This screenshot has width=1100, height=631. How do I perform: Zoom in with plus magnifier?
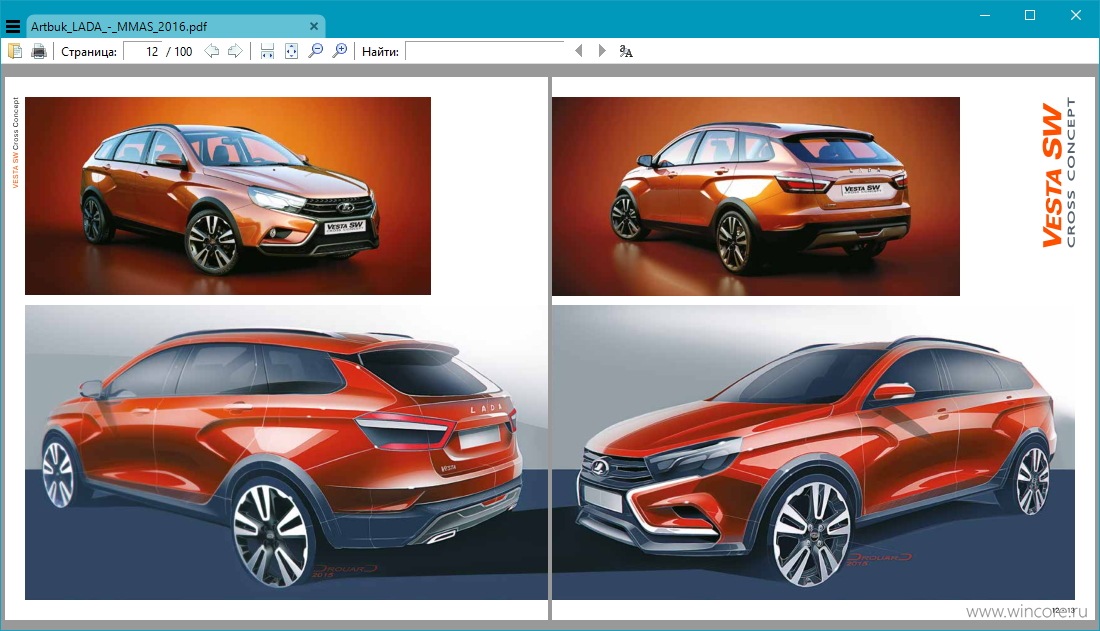click(340, 51)
